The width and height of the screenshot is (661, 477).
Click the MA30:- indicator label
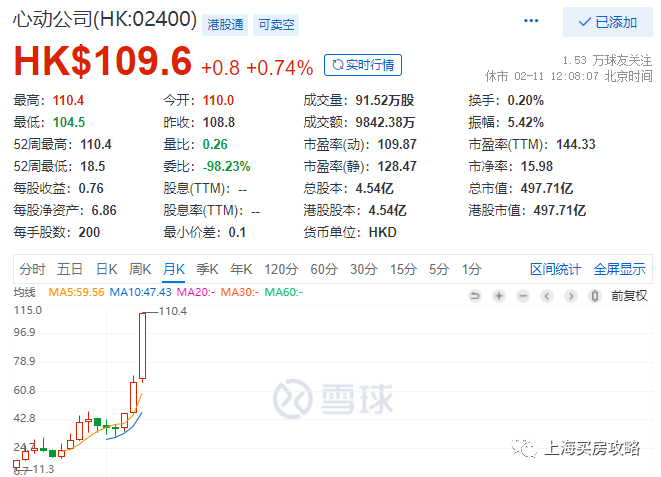coord(239,292)
